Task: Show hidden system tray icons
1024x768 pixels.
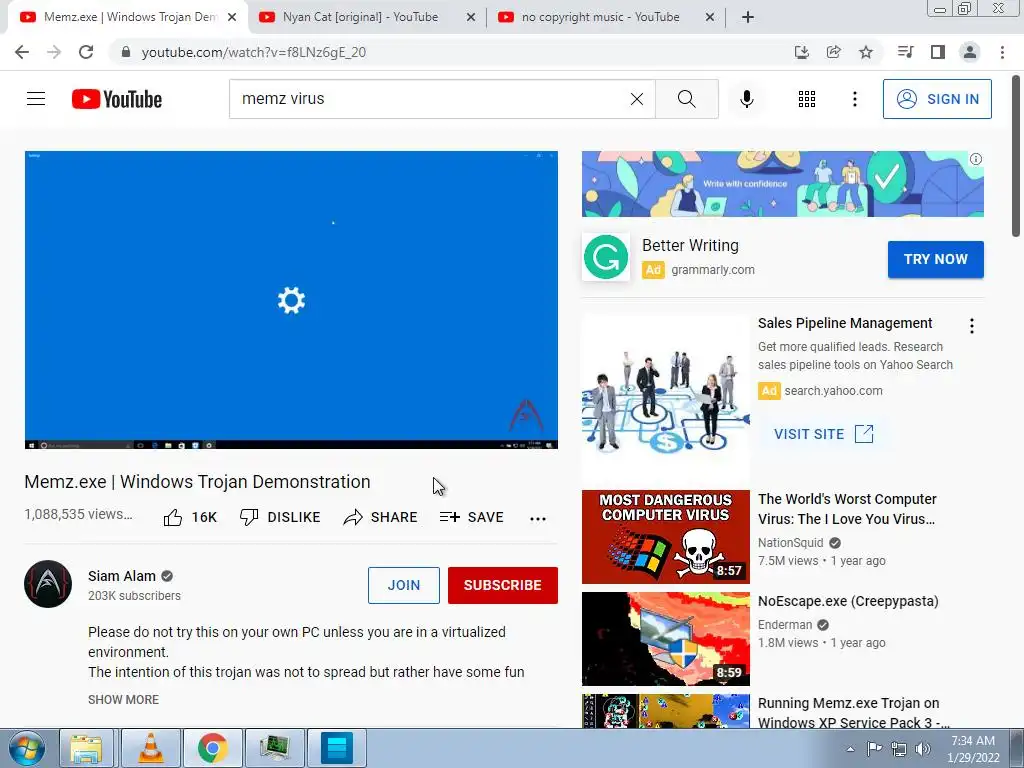Action: tap(850, 749)
